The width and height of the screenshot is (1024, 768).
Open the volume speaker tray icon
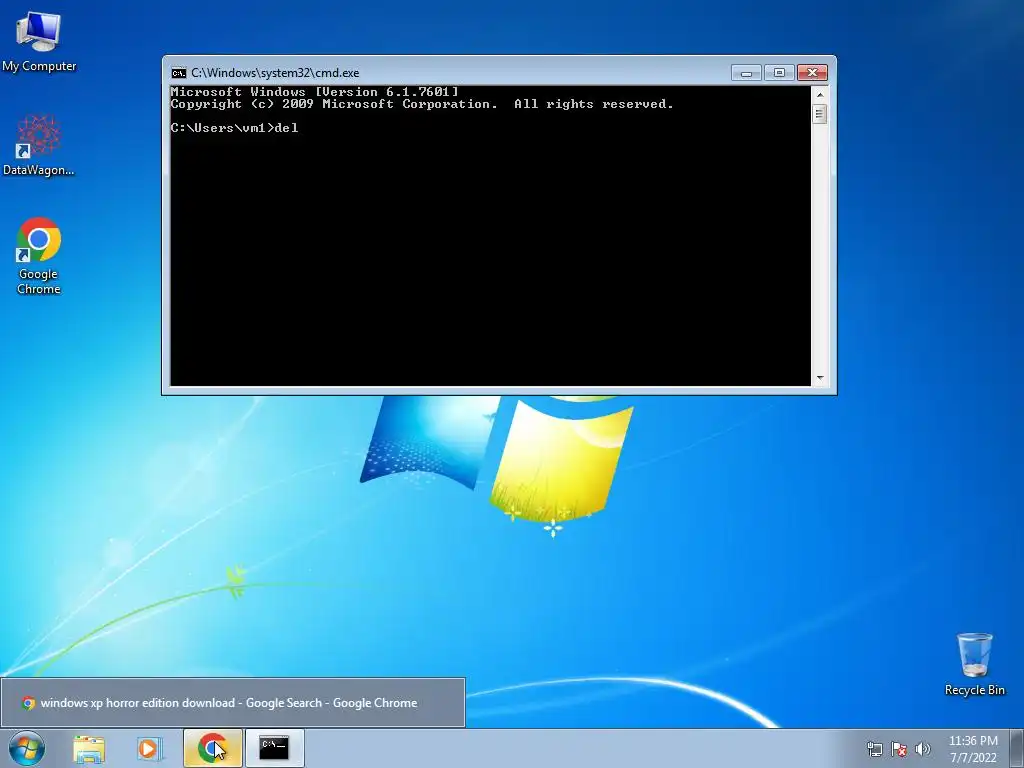click(923, 749)
